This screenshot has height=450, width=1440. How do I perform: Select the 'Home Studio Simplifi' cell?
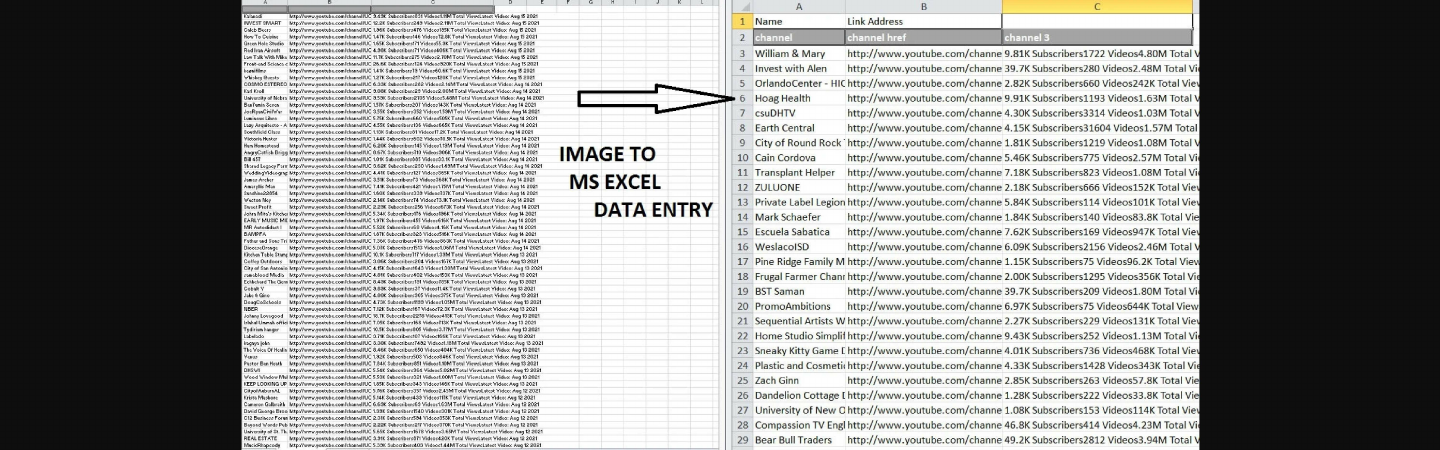[x=798, y=336]
